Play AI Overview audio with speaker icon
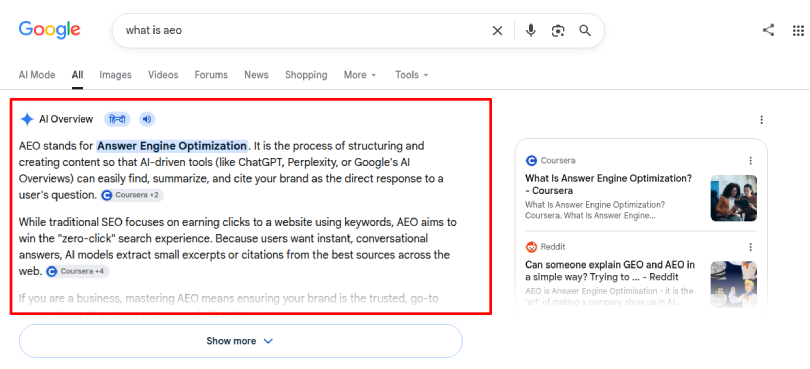 (147, 119)
